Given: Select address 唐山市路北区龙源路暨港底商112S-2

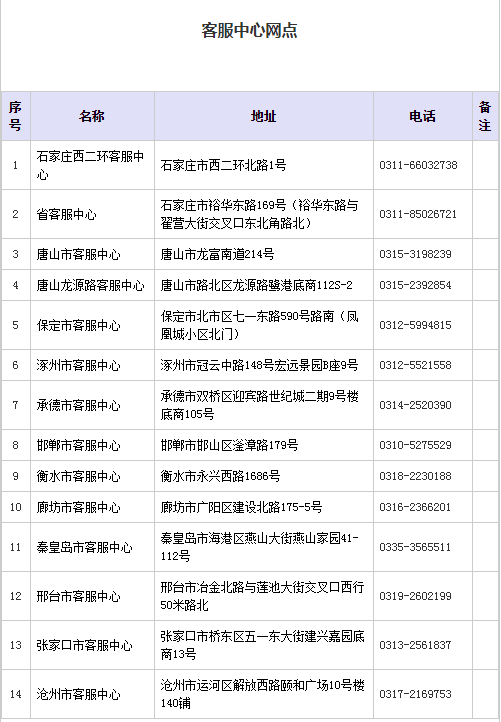Looking at the screenshot, I should click(256, 285).
